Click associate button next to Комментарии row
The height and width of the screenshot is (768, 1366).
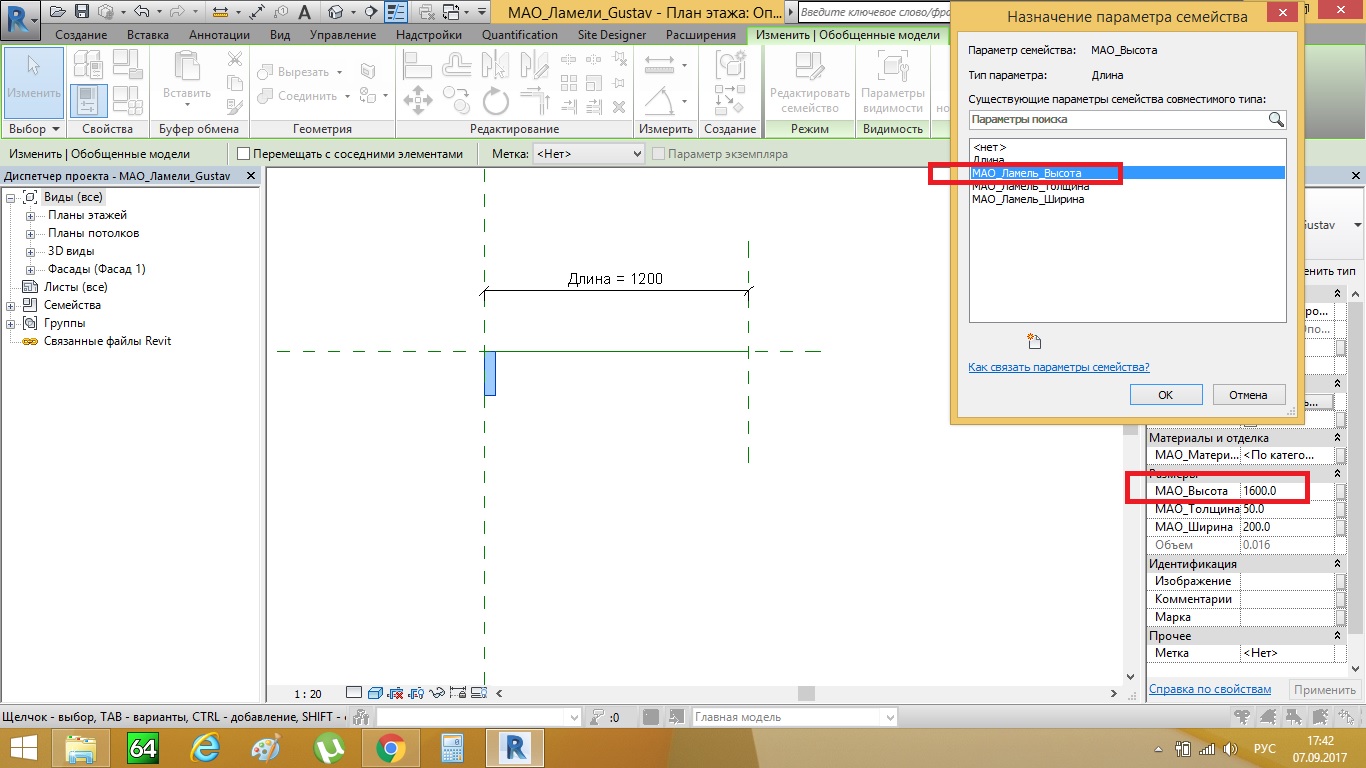tap(1341, 599)
